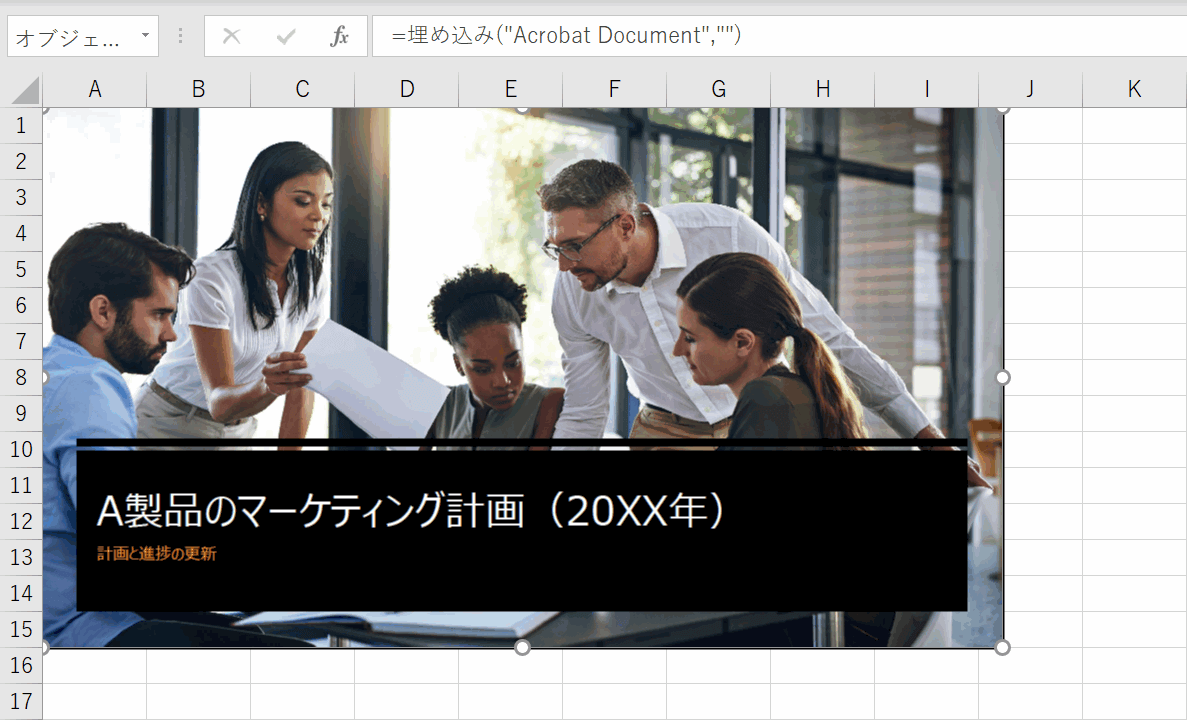This screenshot has height=720, width=1187.
Task: Click the Enter checkmark icon on the formula bar
Action: pyautogui.click(x=286, y=36)
